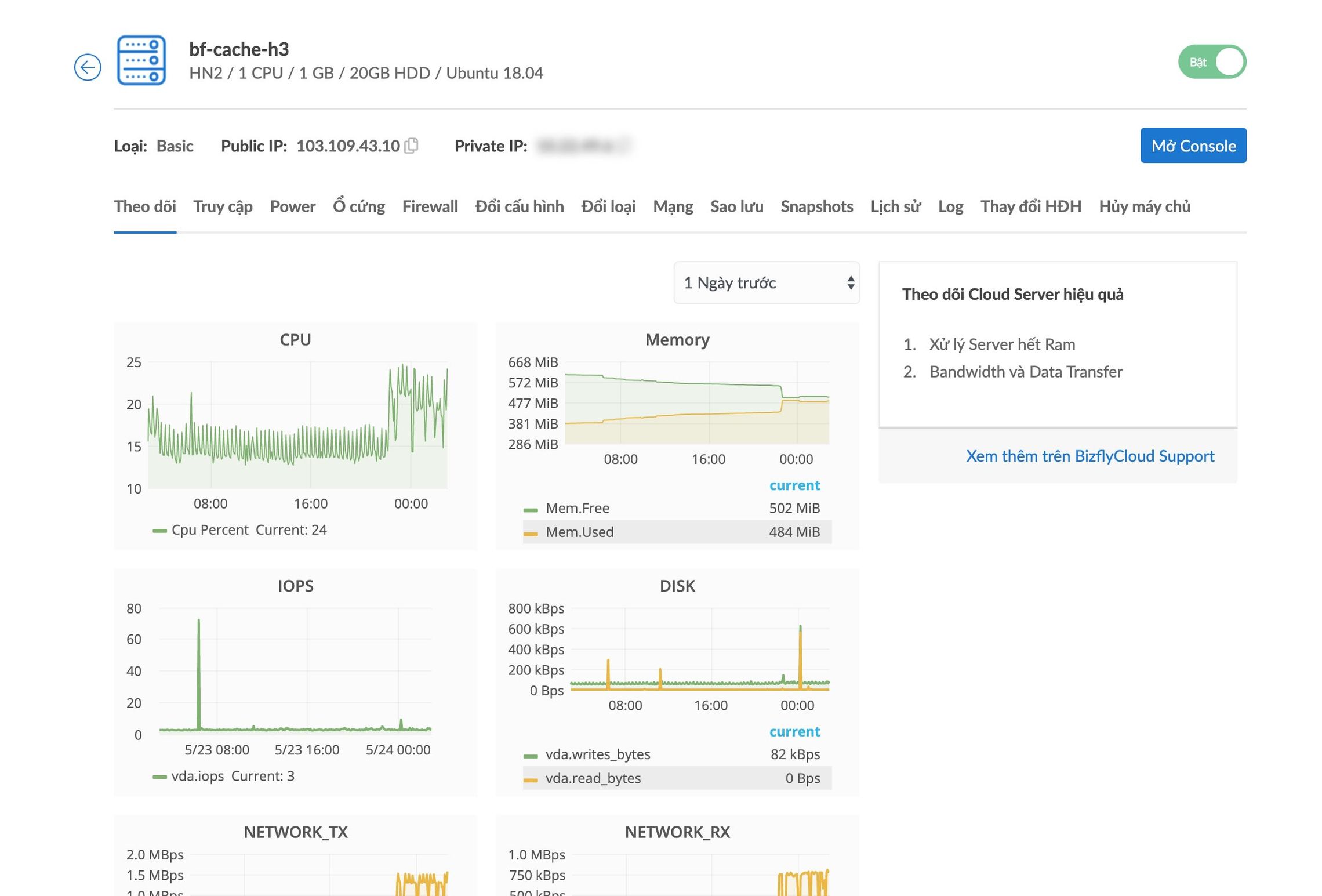Select the Log tab

coord(951,206)
